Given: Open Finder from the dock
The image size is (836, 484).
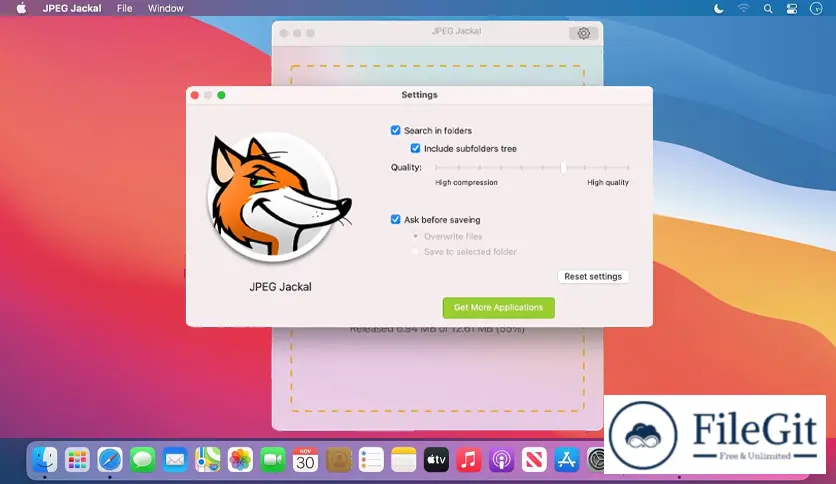Looking at the screenshot, I should click(45, 459).
